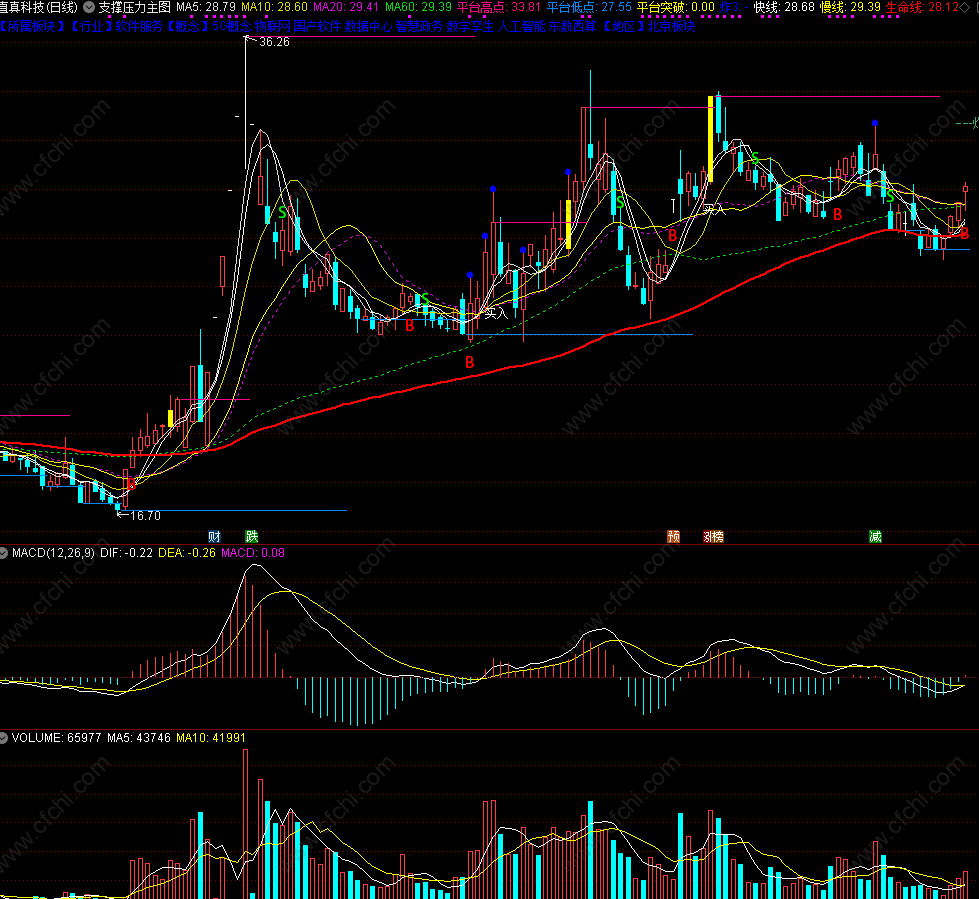Open the 数字孪生 concept link
Viewport: 979px width, 899px height.
click(470, 26)
